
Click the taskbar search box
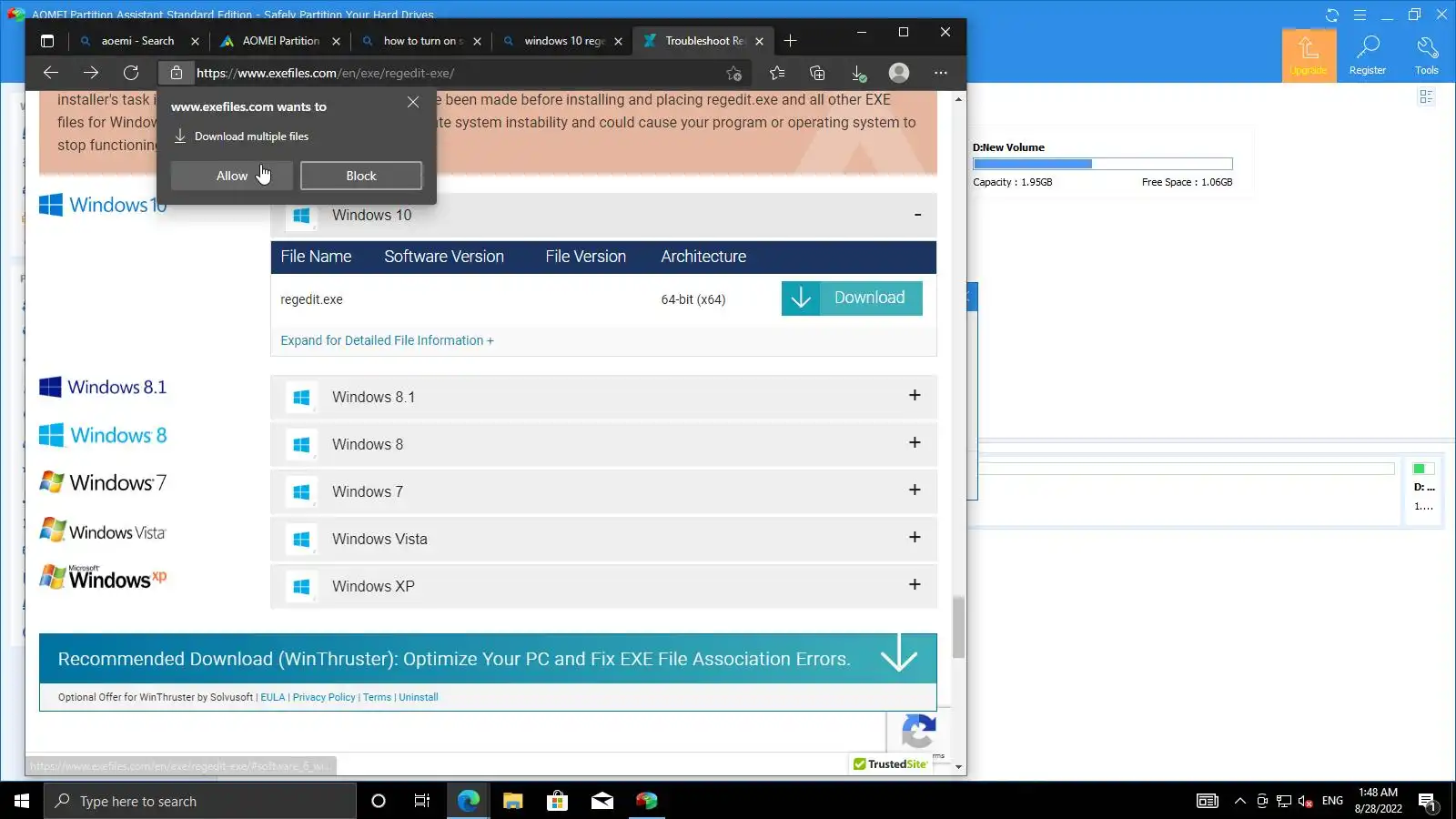click(200, 801)
